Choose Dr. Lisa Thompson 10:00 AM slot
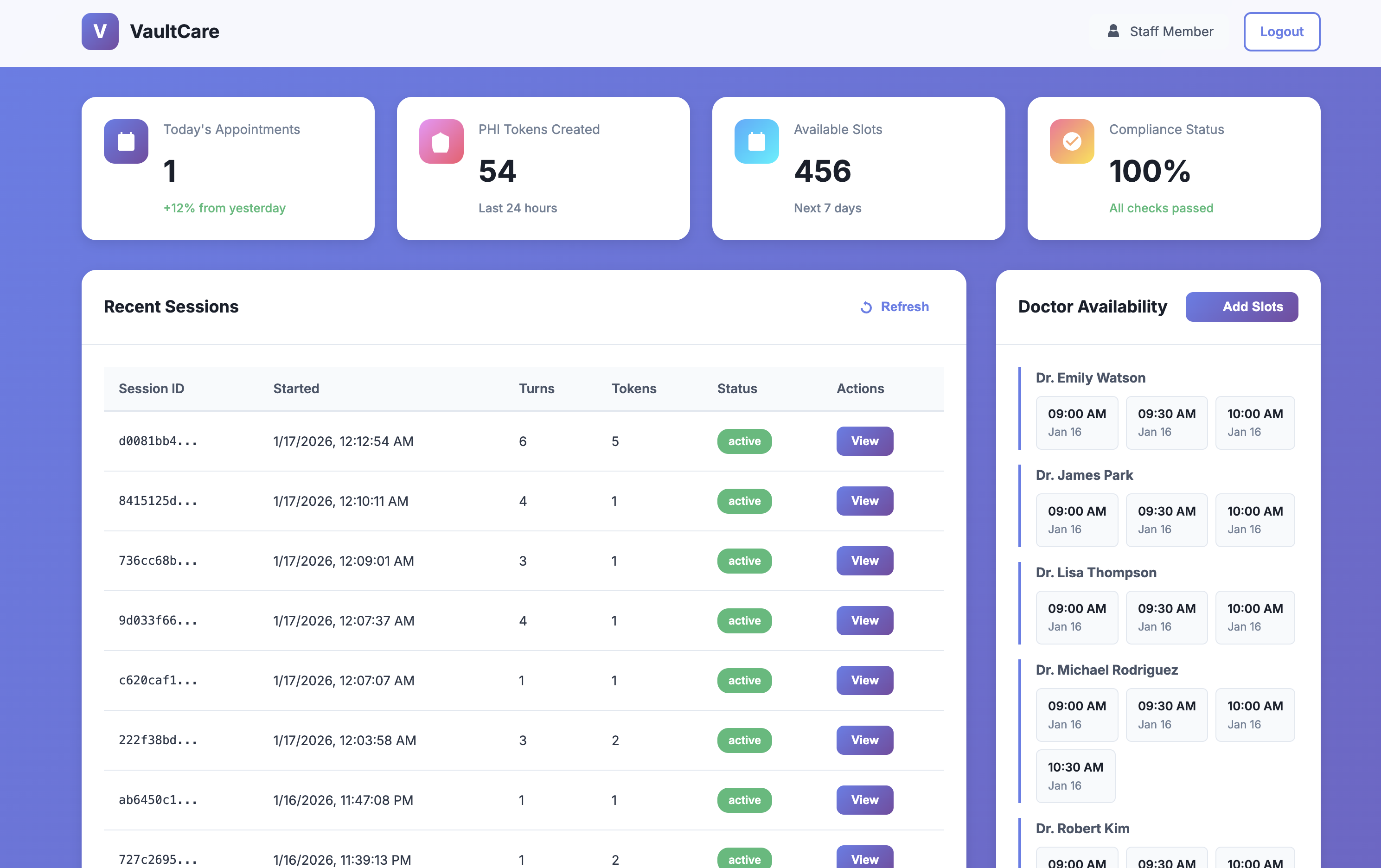Image resolution: width=1381 pixels, height=868 pixels. point(1254,617)
